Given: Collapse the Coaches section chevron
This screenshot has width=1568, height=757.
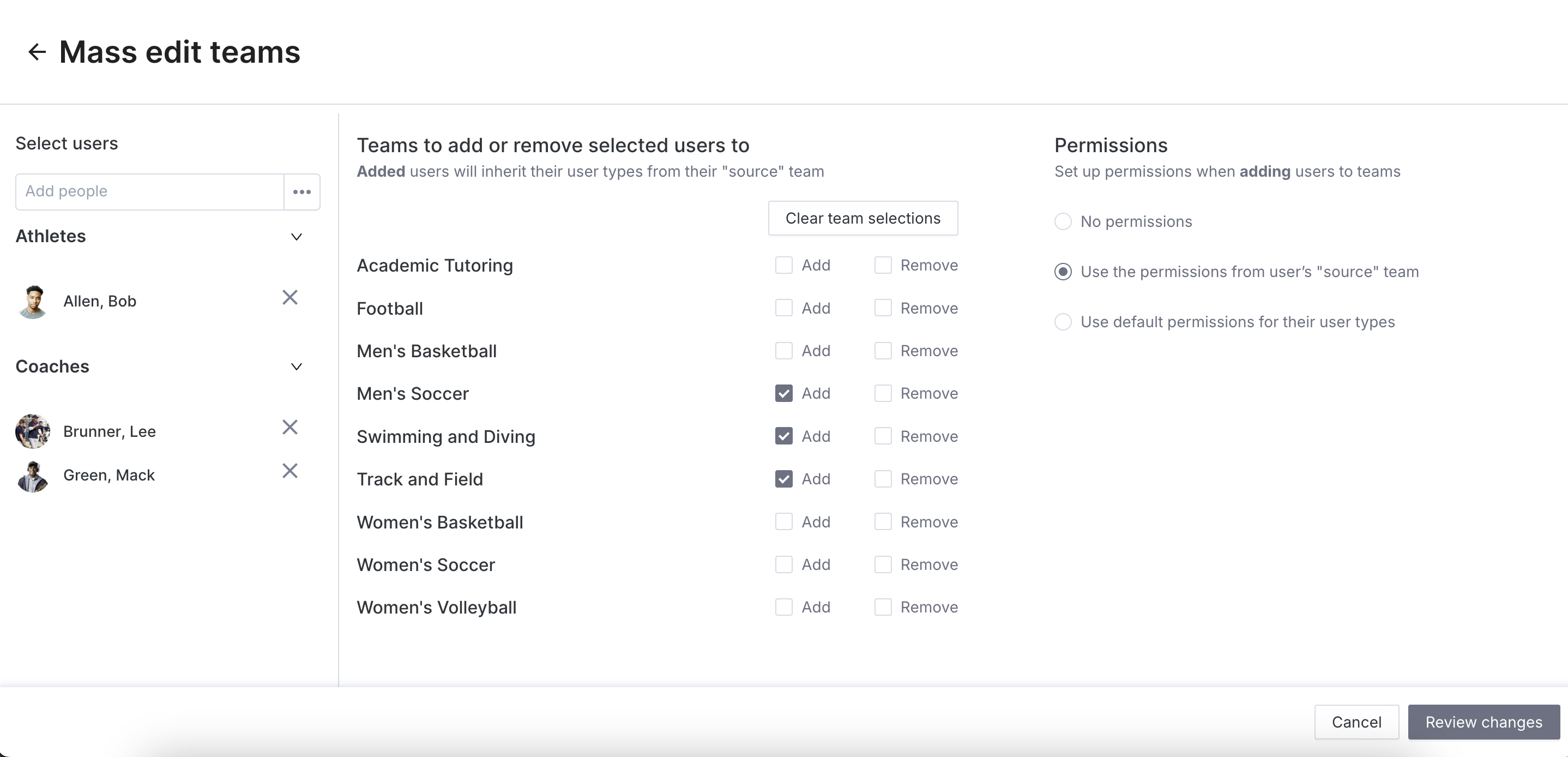Looking at the screenshot, I should 297,367.
